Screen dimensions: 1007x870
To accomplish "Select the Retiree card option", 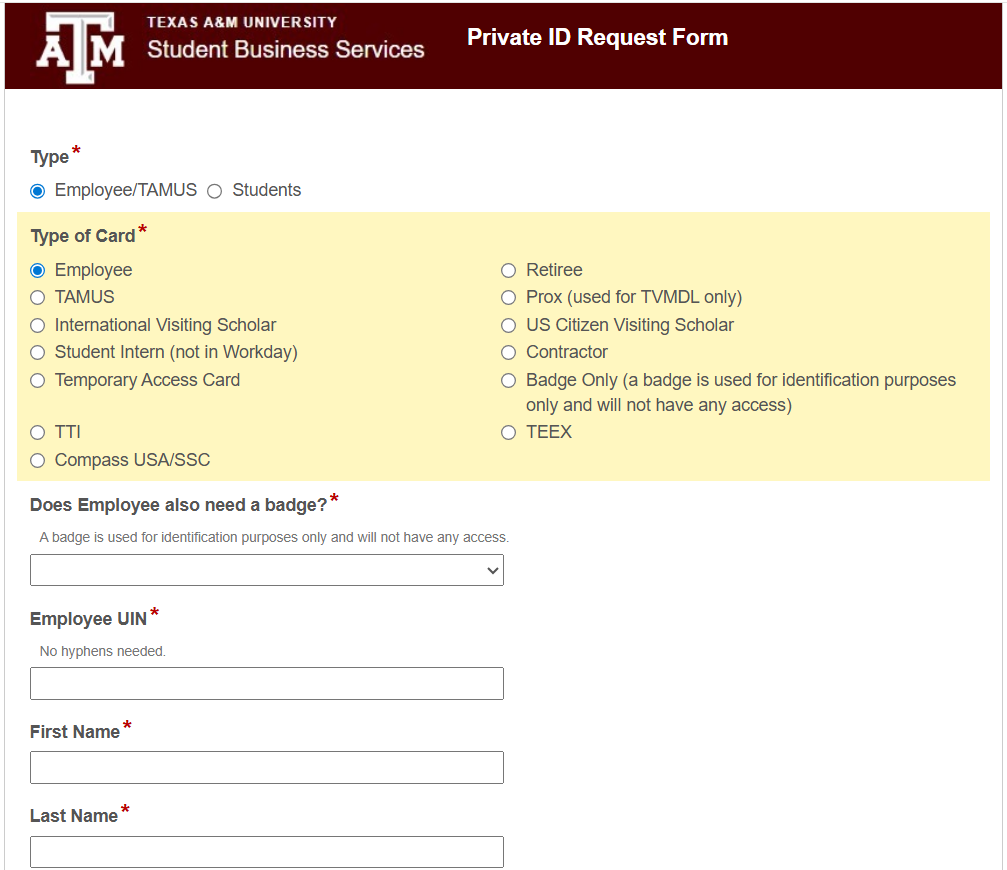I will (x=508, y=270).
